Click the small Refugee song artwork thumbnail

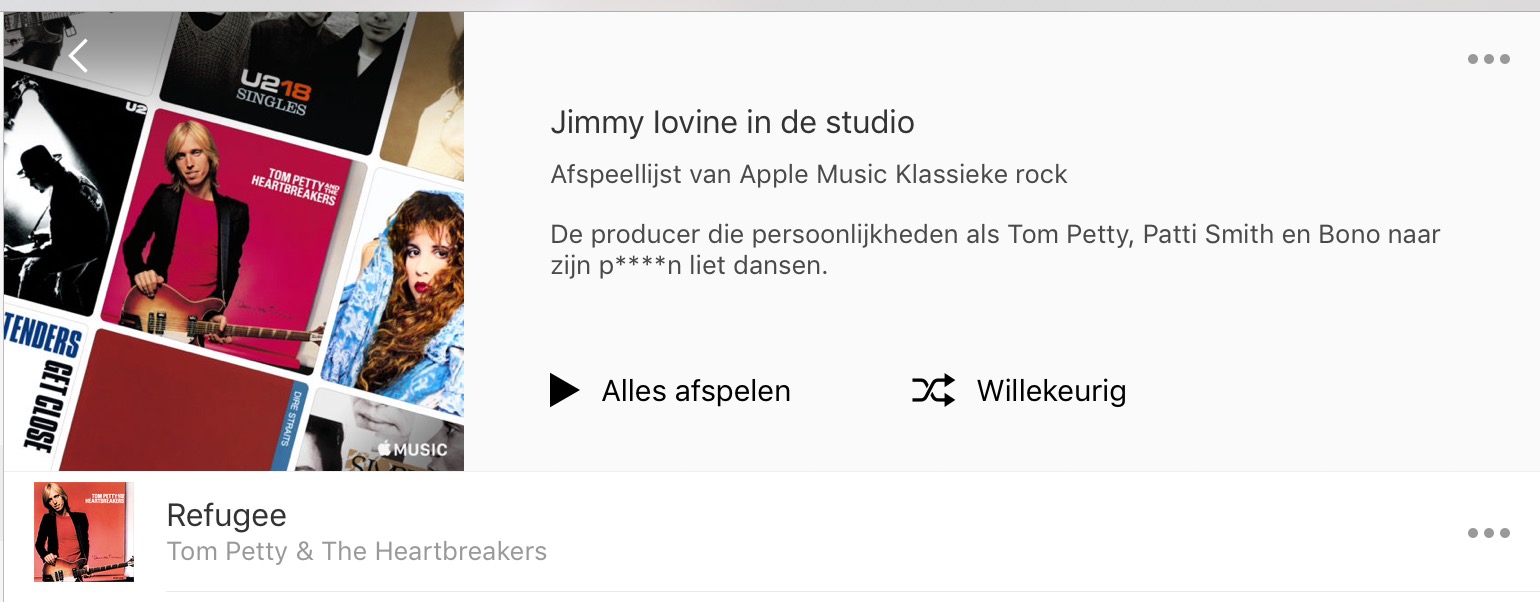tap(84, 532)
